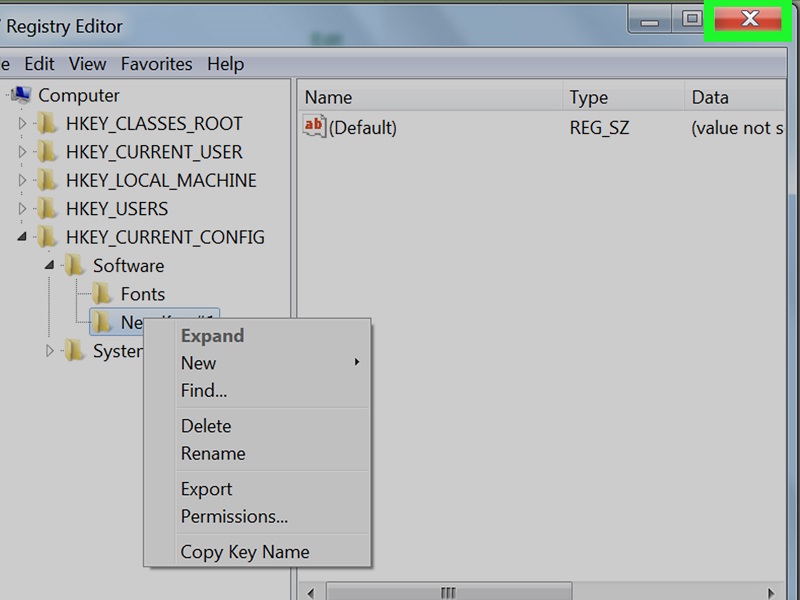Click the Name column header

click(x=430, y=97)
